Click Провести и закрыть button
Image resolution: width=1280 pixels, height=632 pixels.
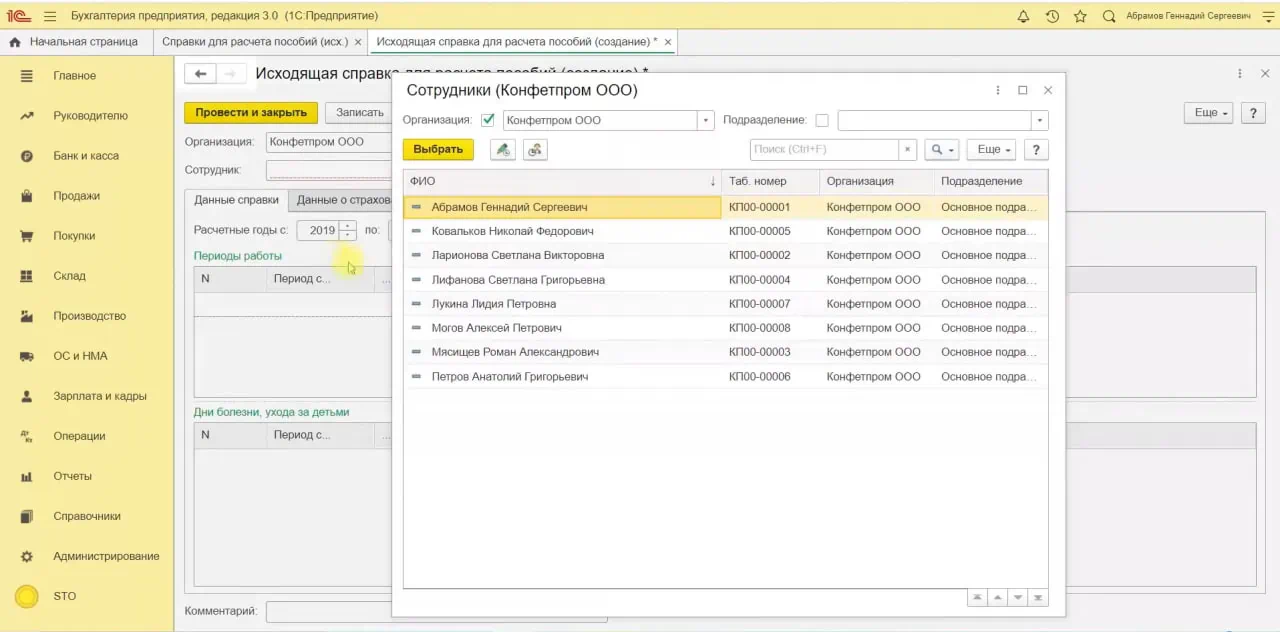coord(250,113)
